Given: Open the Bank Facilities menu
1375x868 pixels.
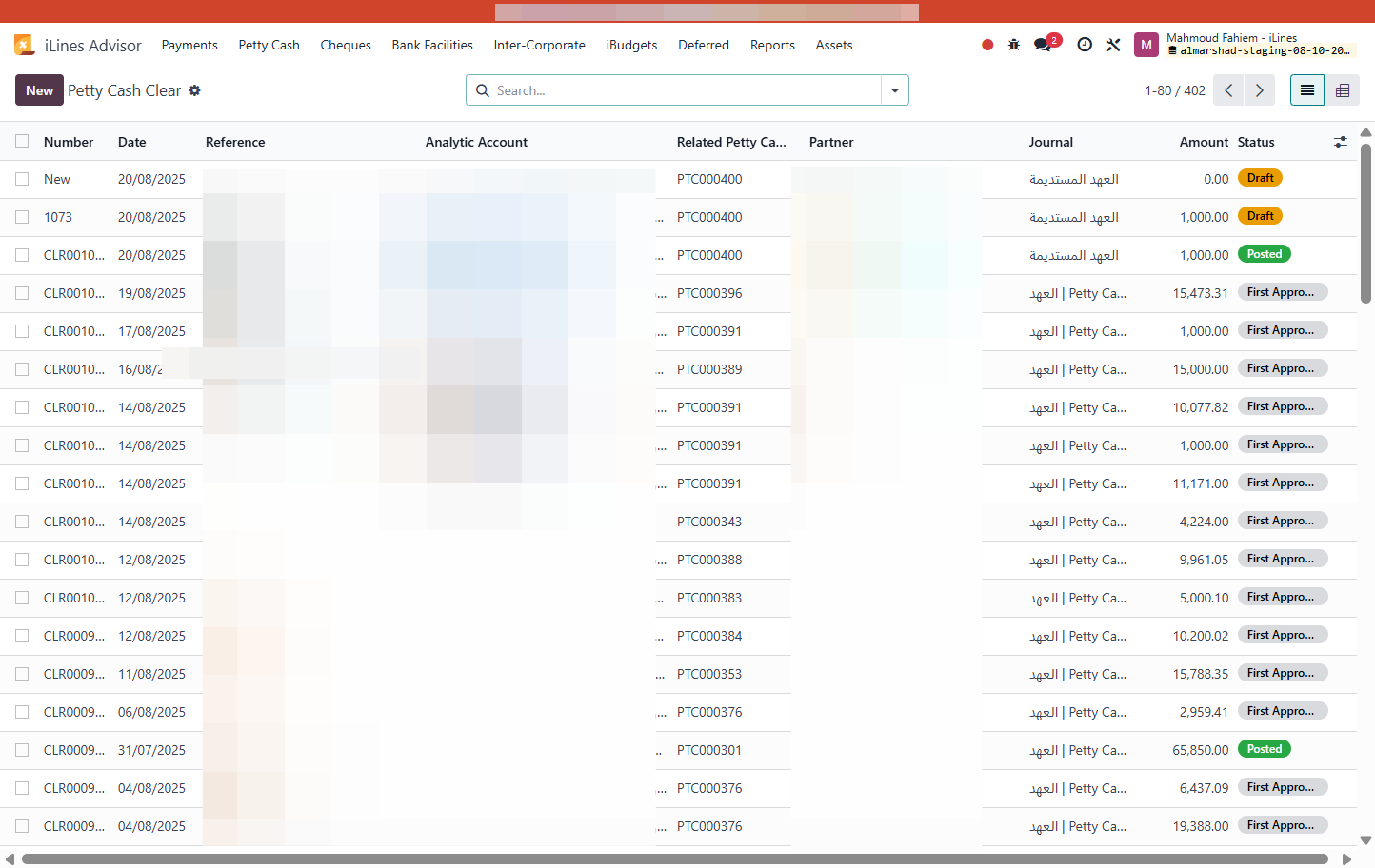Looking at the screenshot, I should coord(432,45).
